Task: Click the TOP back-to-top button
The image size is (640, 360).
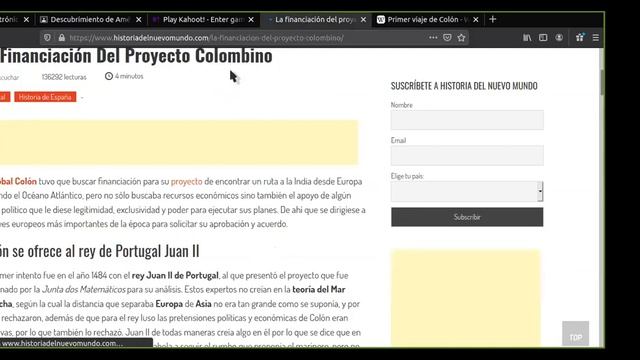Action: coord(576,333)
